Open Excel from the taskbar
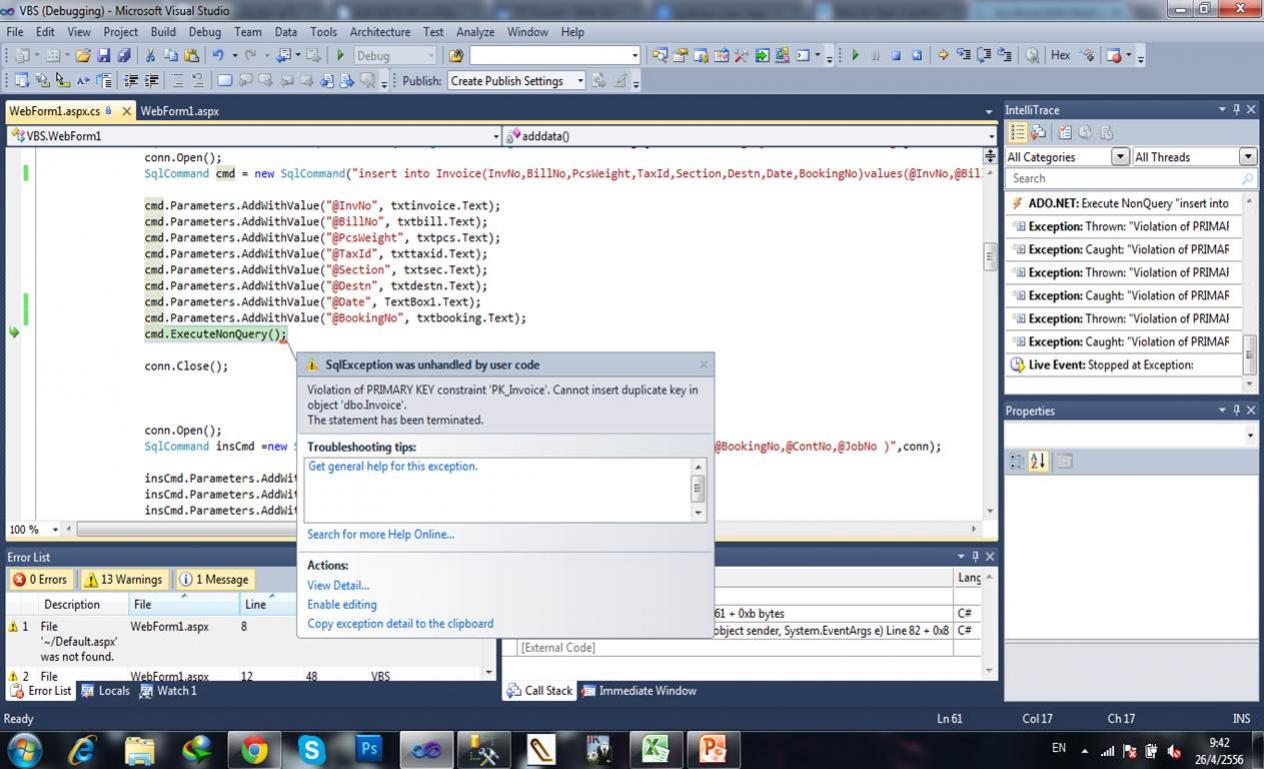Image resolution: width=1264 pixels, height=769 pixels. pyautogui.click(x=655, y=749)
